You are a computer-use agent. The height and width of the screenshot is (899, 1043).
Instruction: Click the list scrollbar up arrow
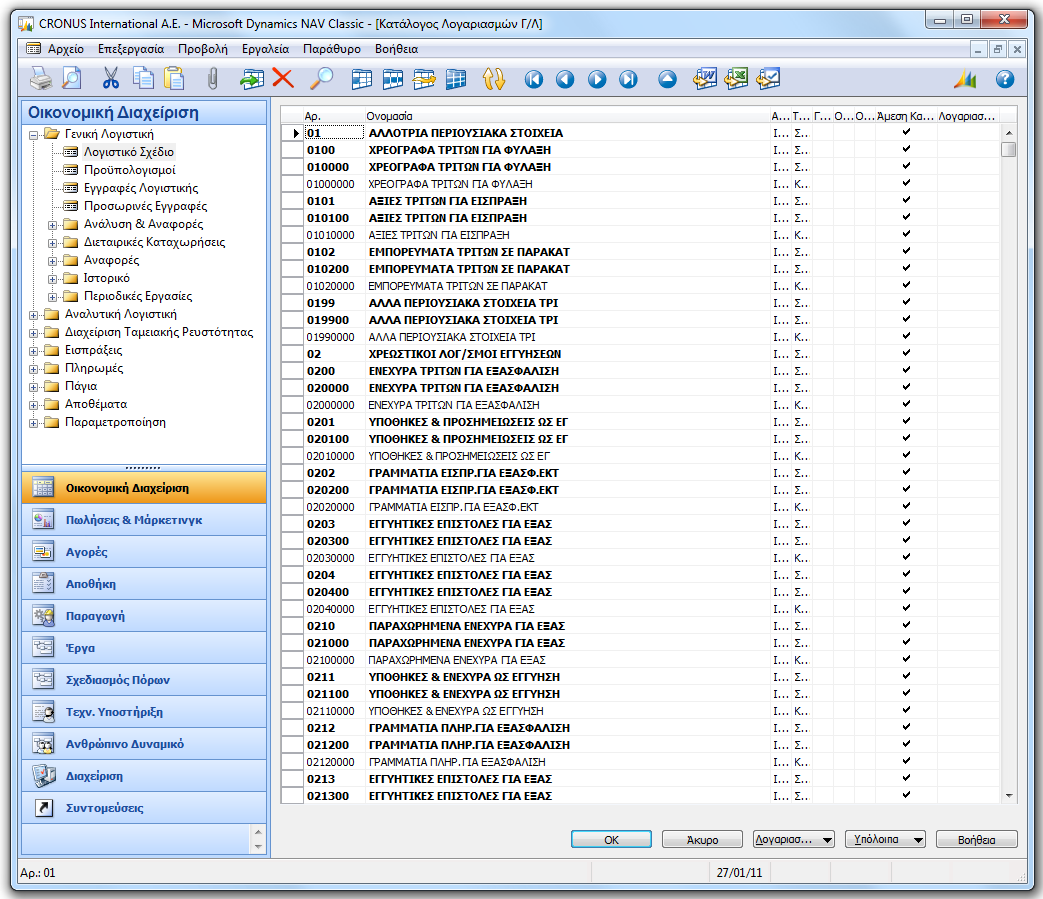(1008, 133)
